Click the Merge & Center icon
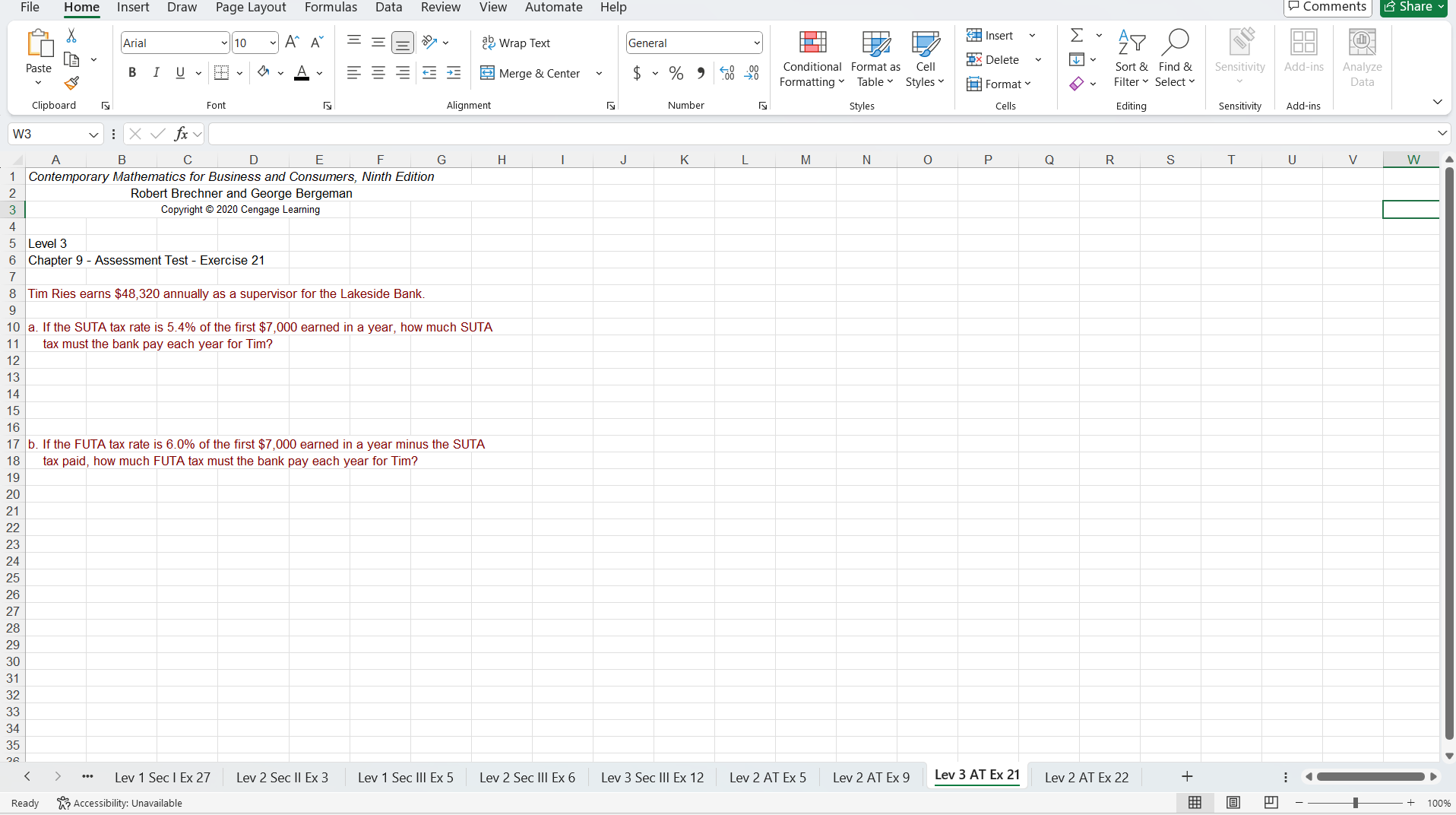This screenshot has width=1456, height=815. click(x=489, y=73)
